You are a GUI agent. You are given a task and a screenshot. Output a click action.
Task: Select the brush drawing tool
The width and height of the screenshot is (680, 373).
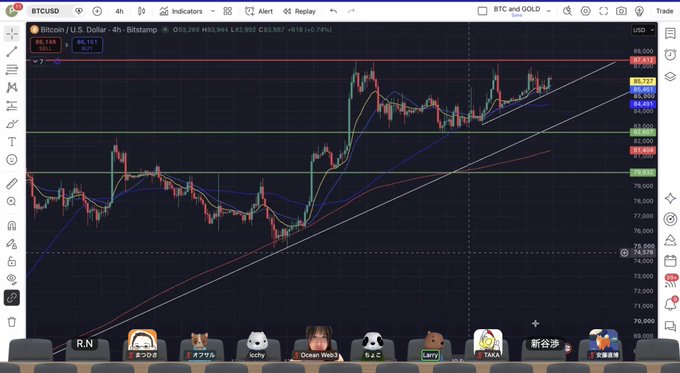tap(12, 124)
